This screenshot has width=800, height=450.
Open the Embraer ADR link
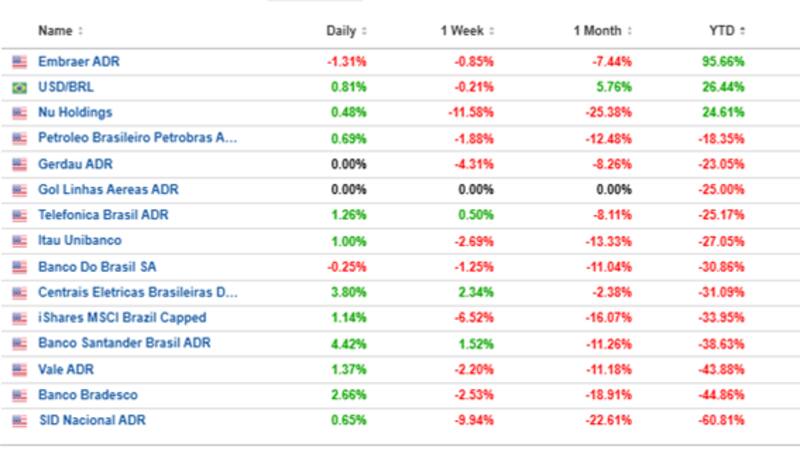coord(79,62)
